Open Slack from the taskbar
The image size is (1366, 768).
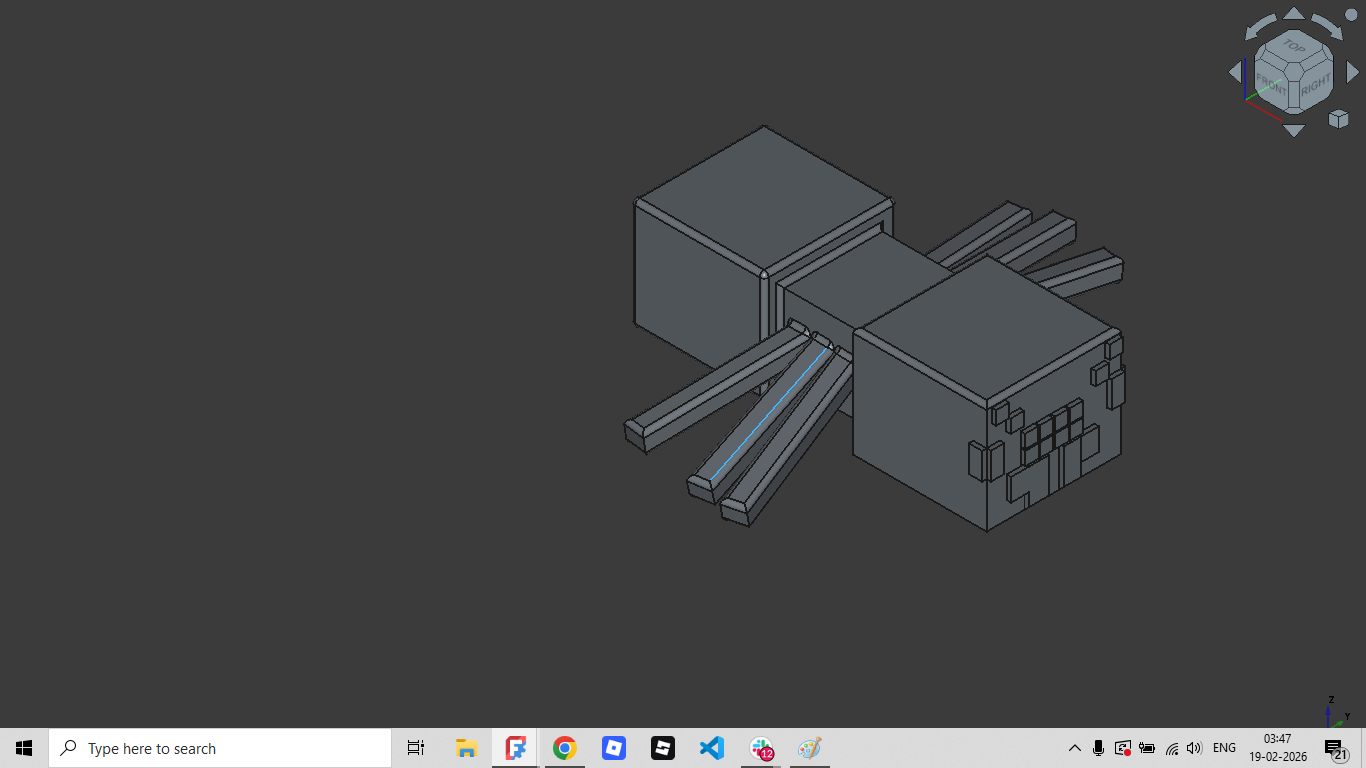point(761,748)
